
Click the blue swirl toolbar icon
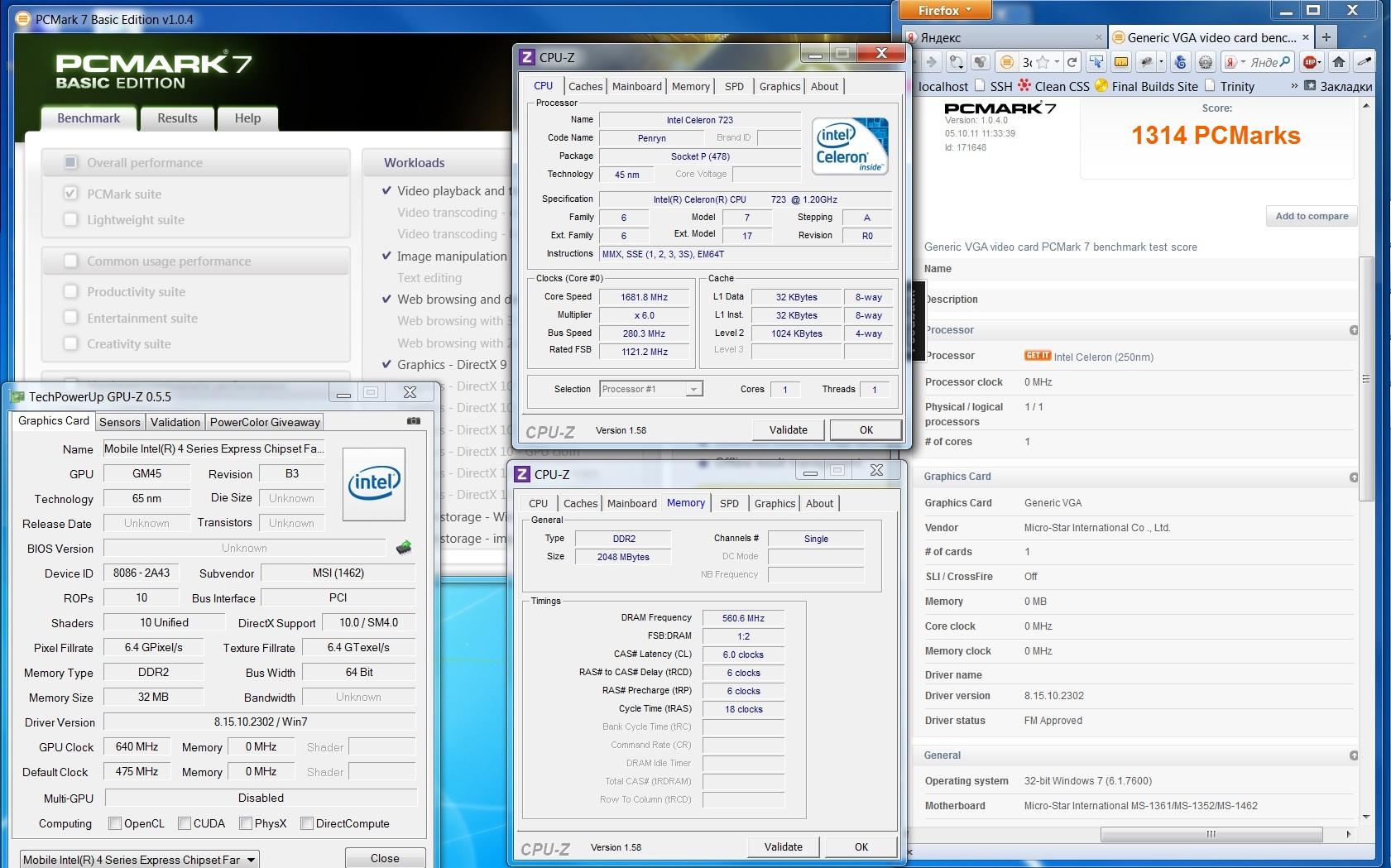point(1181,62)
